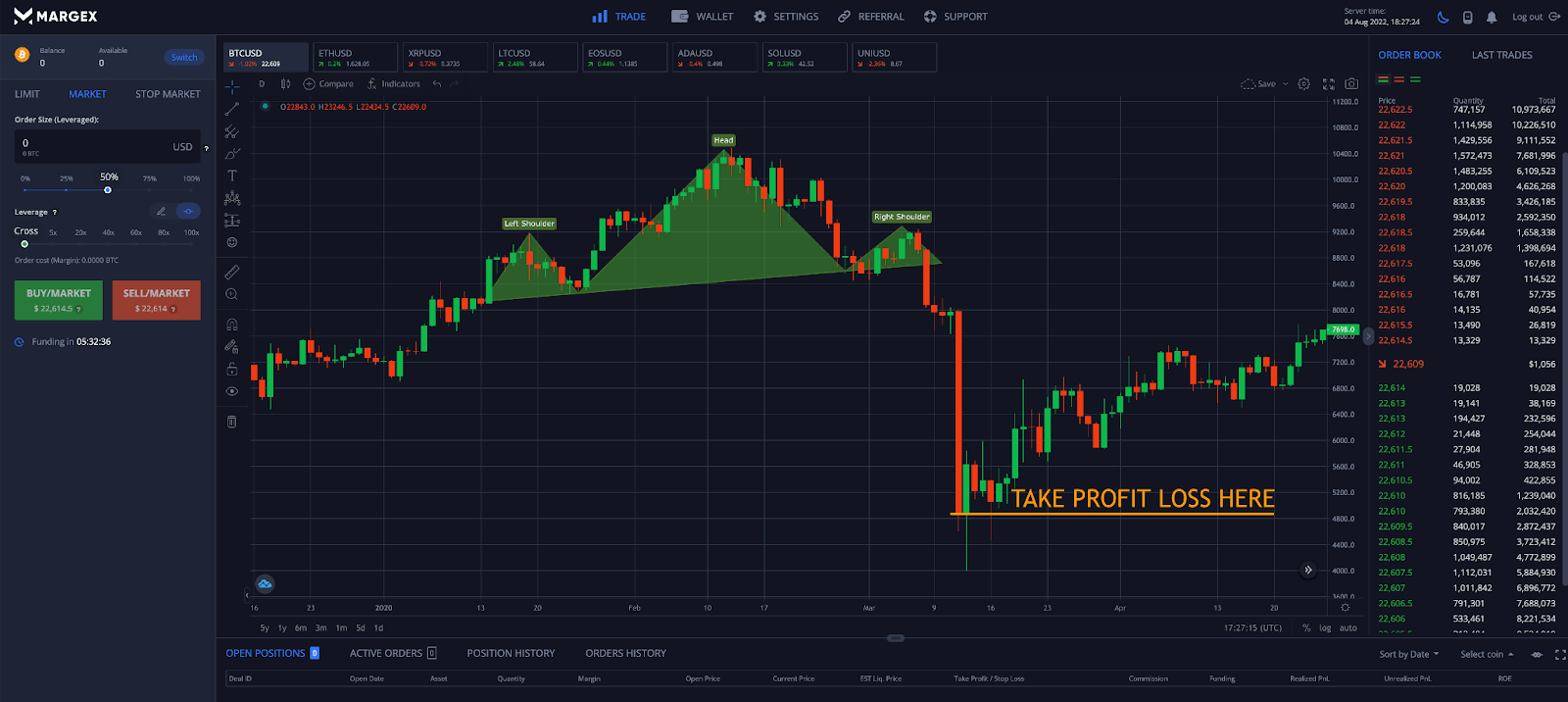Screen dimensions: 1568x702
Task: Open chart settings gear icon
Action: pyautogui.click(x=1303, y=84)
